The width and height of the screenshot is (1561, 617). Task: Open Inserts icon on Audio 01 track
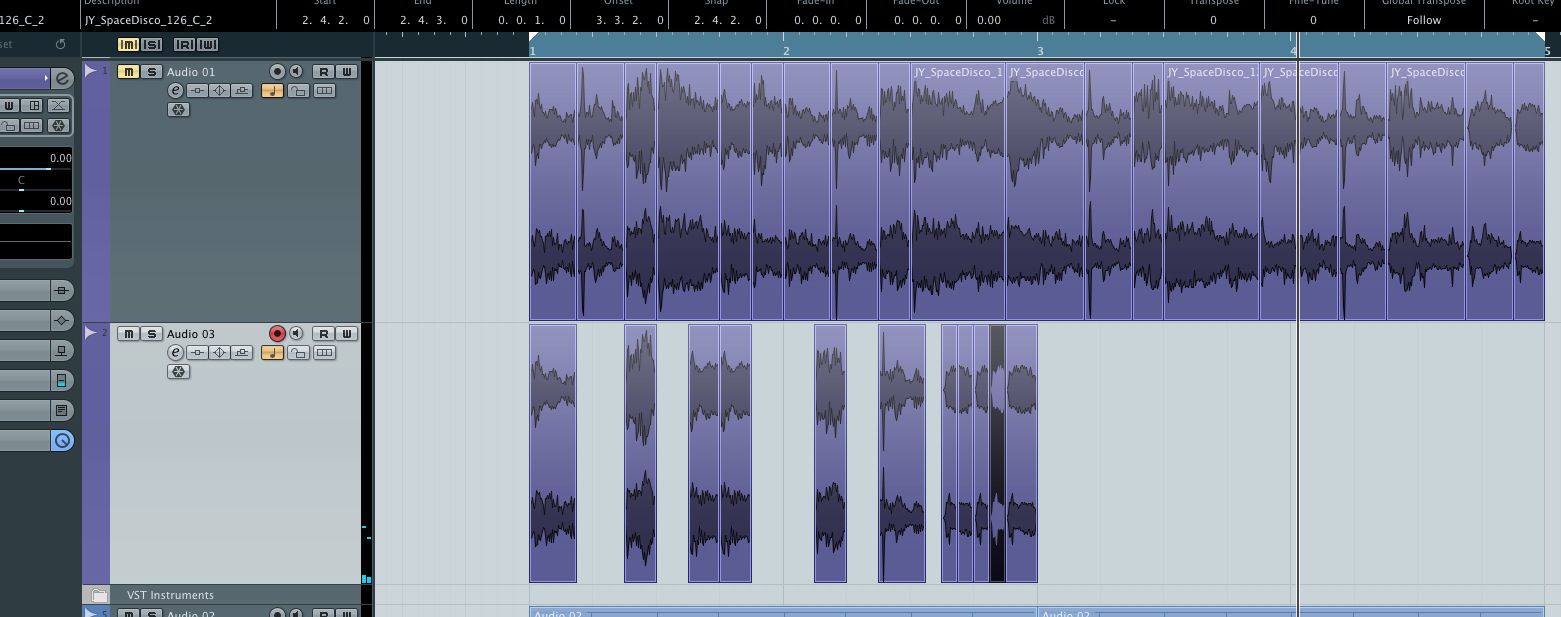pyautogui.click(x=197, y=90)
